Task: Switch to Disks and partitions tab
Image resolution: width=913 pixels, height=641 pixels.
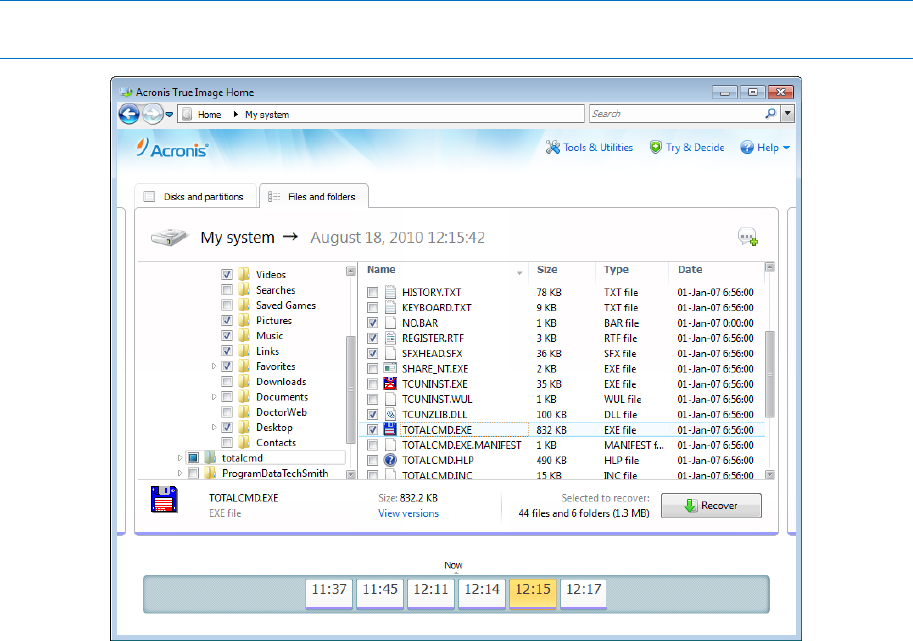Action: point(196,197)
